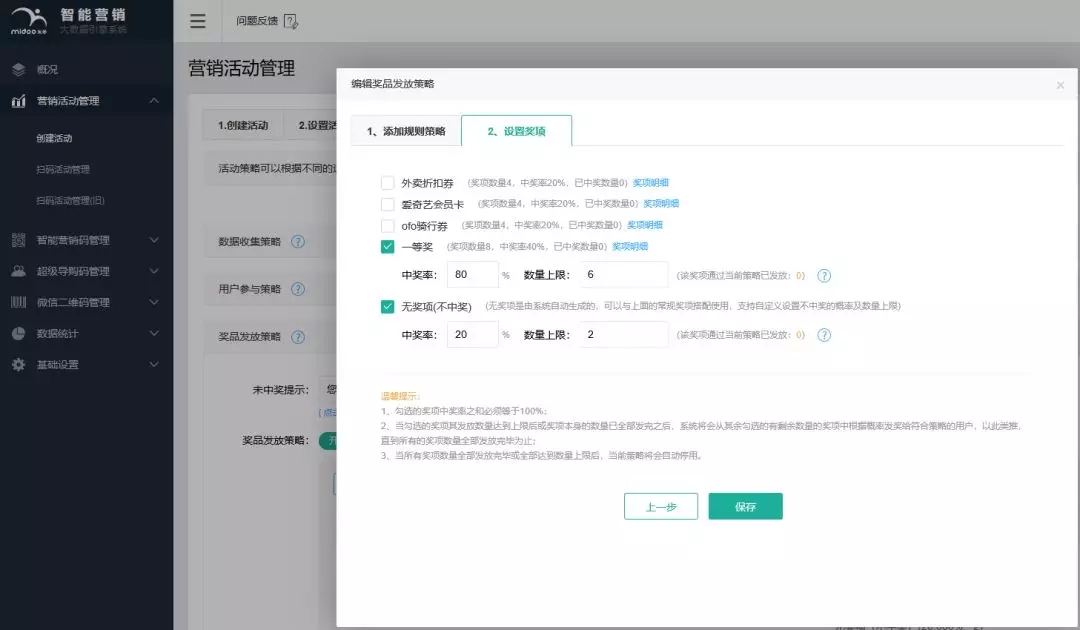Select the 2、设置奖项 tab
Viewport: 1080px width, 630px height.
517,131
